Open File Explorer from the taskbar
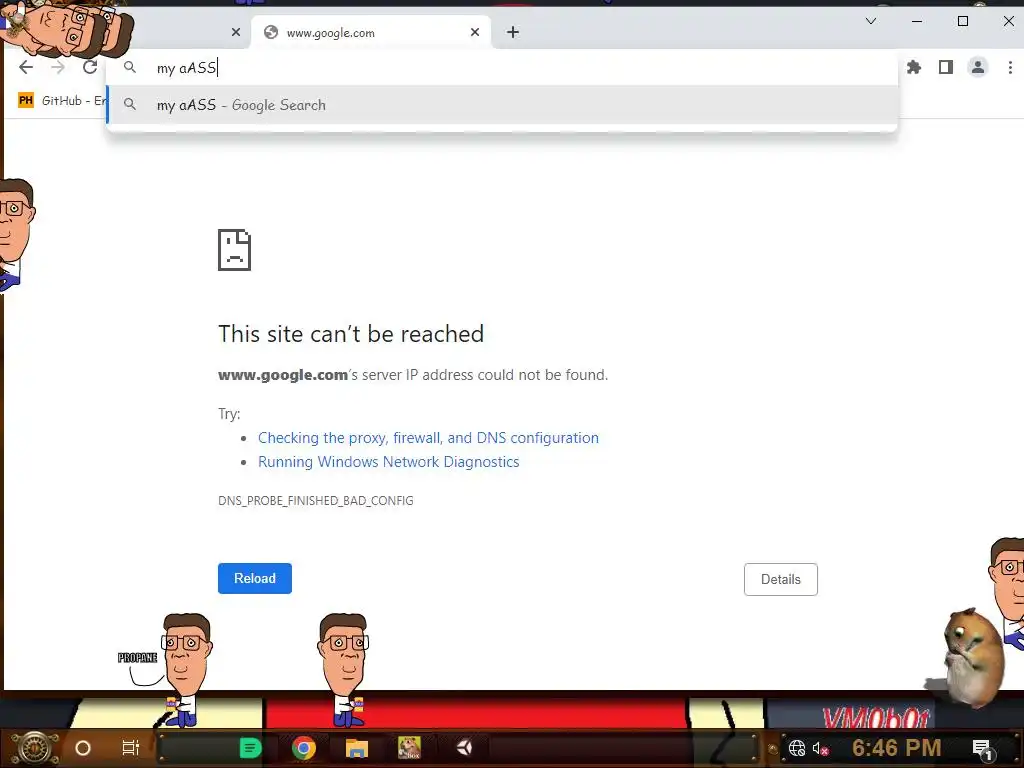Viewport: 1024px width, 768px height. tap(357, 748)
